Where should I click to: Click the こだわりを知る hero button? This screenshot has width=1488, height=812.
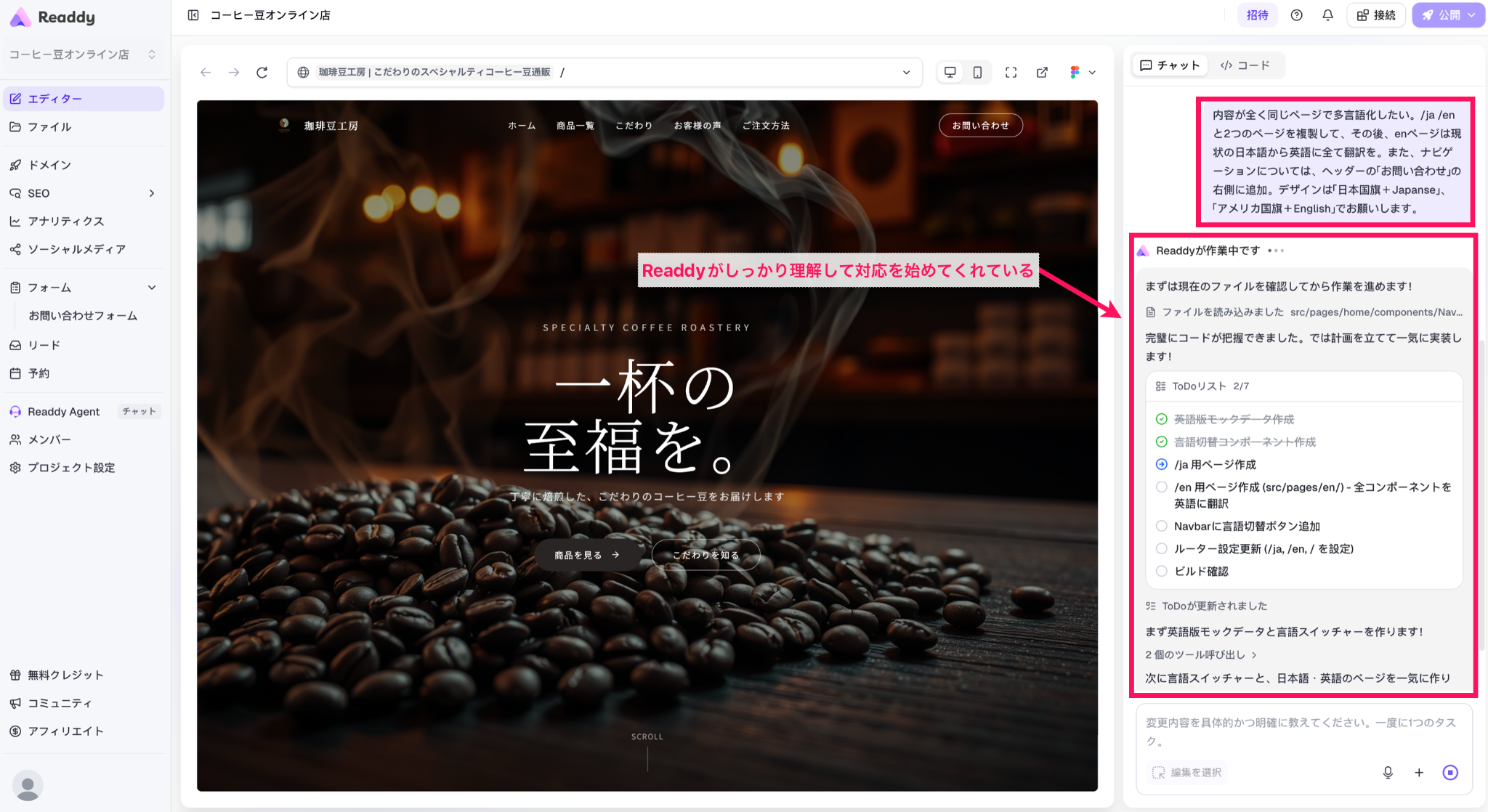(x=705, y=555)
